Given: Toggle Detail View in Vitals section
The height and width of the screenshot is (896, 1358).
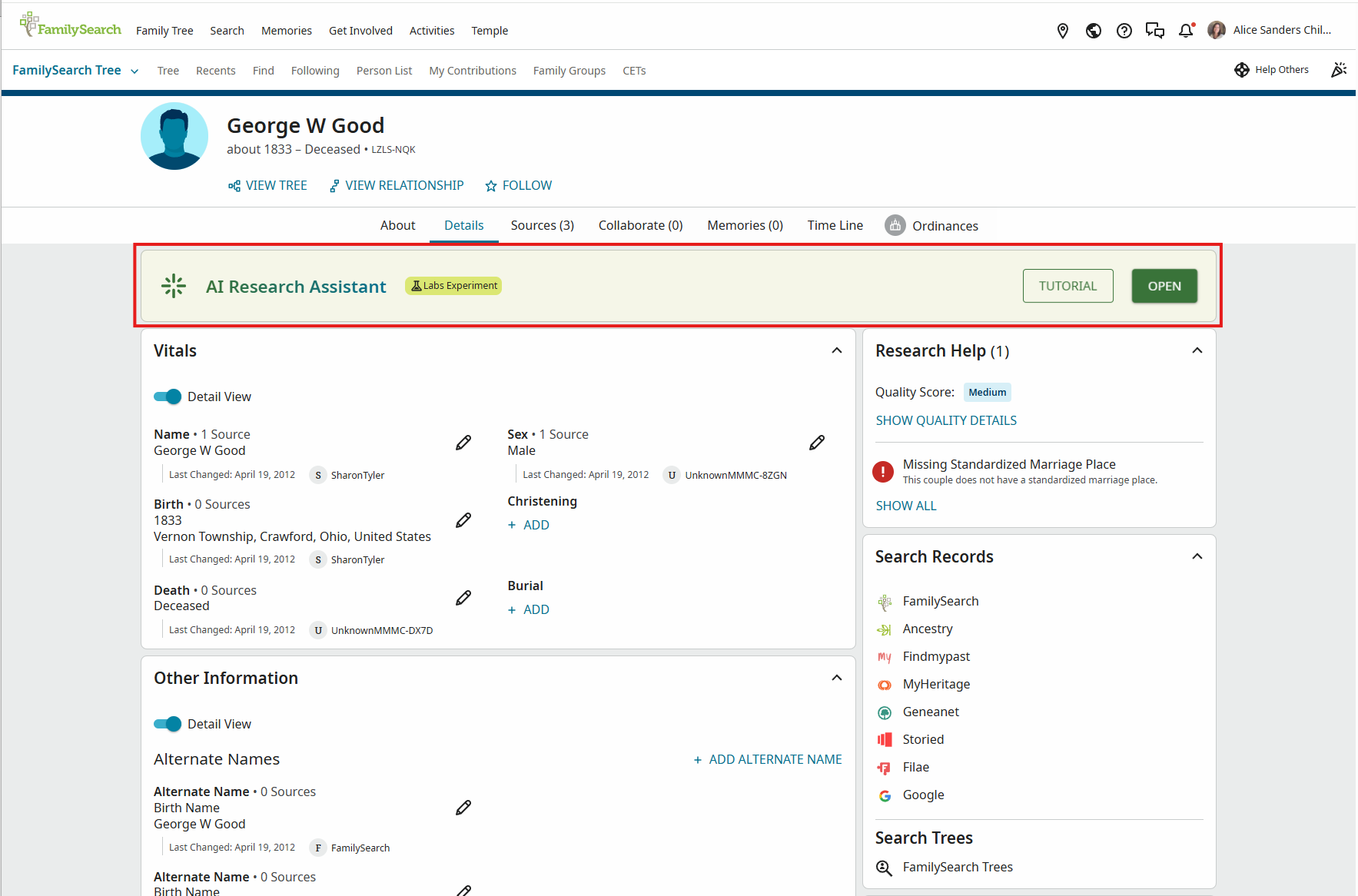Looking at the screenshot, I should pos(168,397).
